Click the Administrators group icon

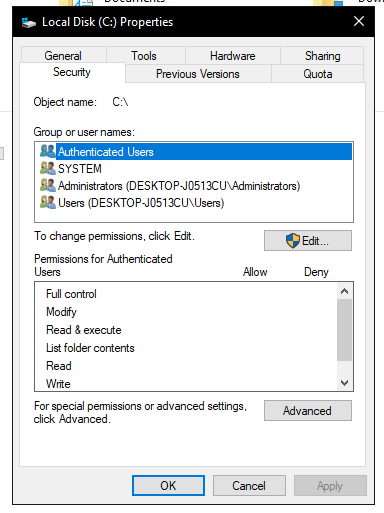48,185
